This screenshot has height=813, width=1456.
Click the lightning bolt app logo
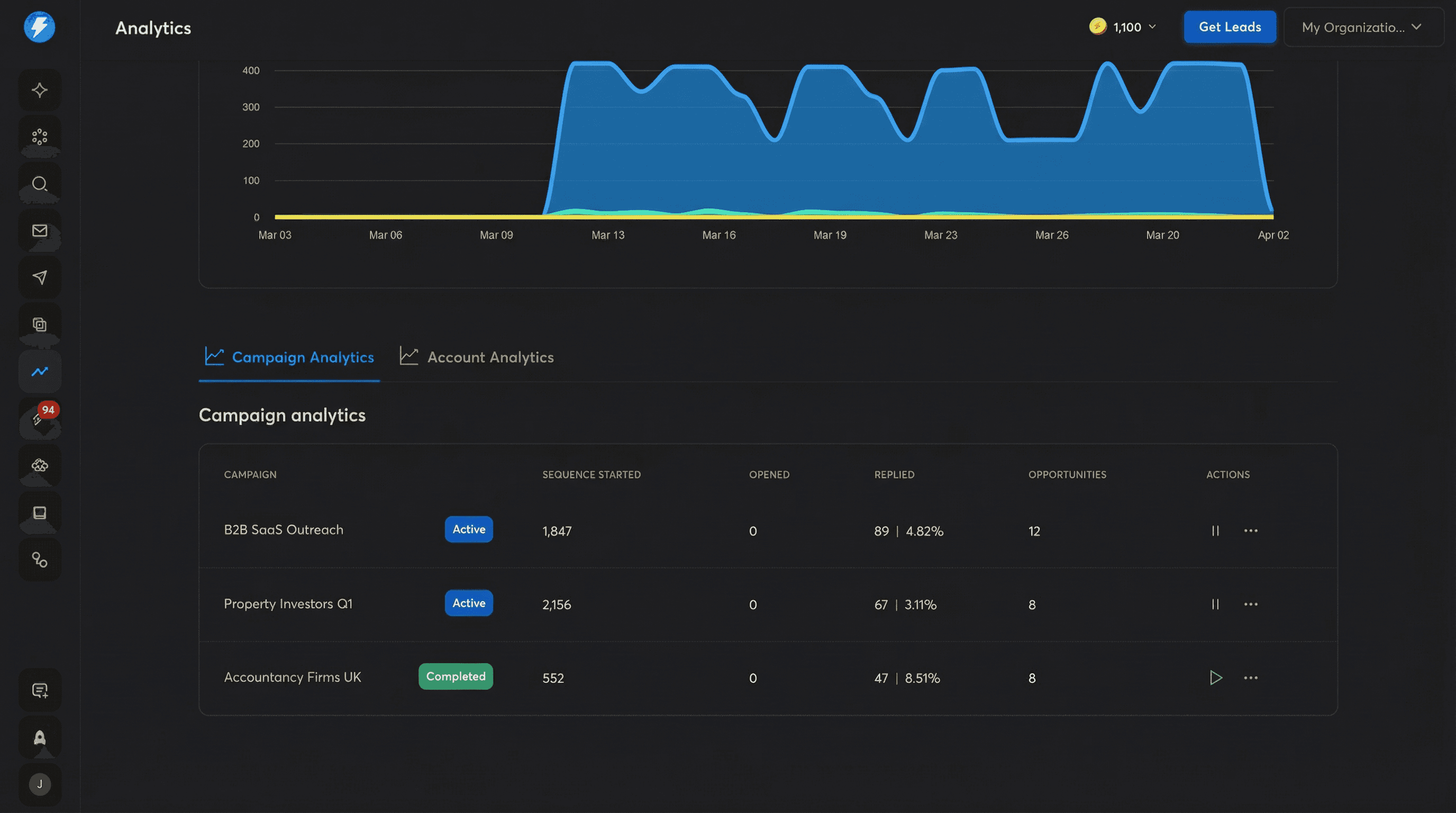tap(40, 26)
